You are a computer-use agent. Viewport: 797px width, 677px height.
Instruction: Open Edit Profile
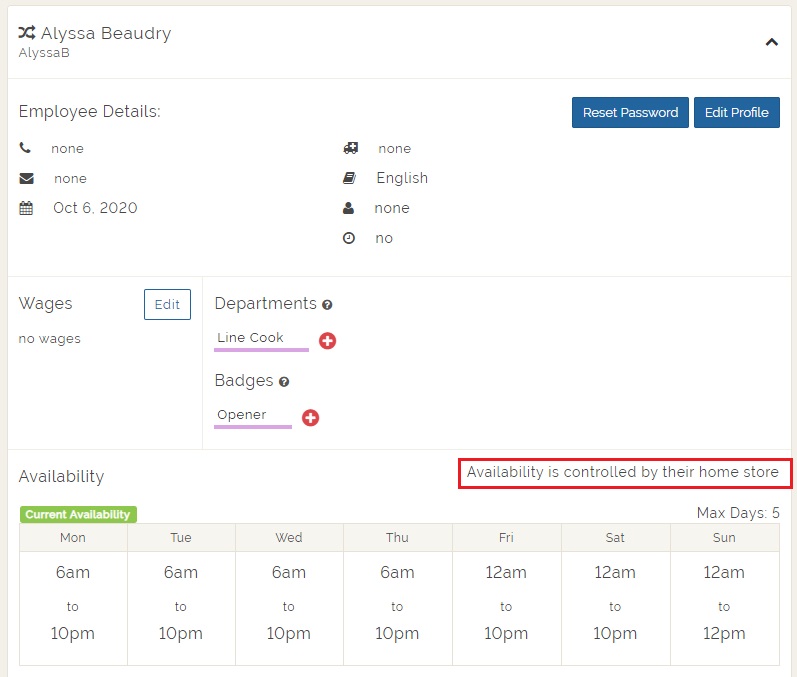tap(736, 112)
